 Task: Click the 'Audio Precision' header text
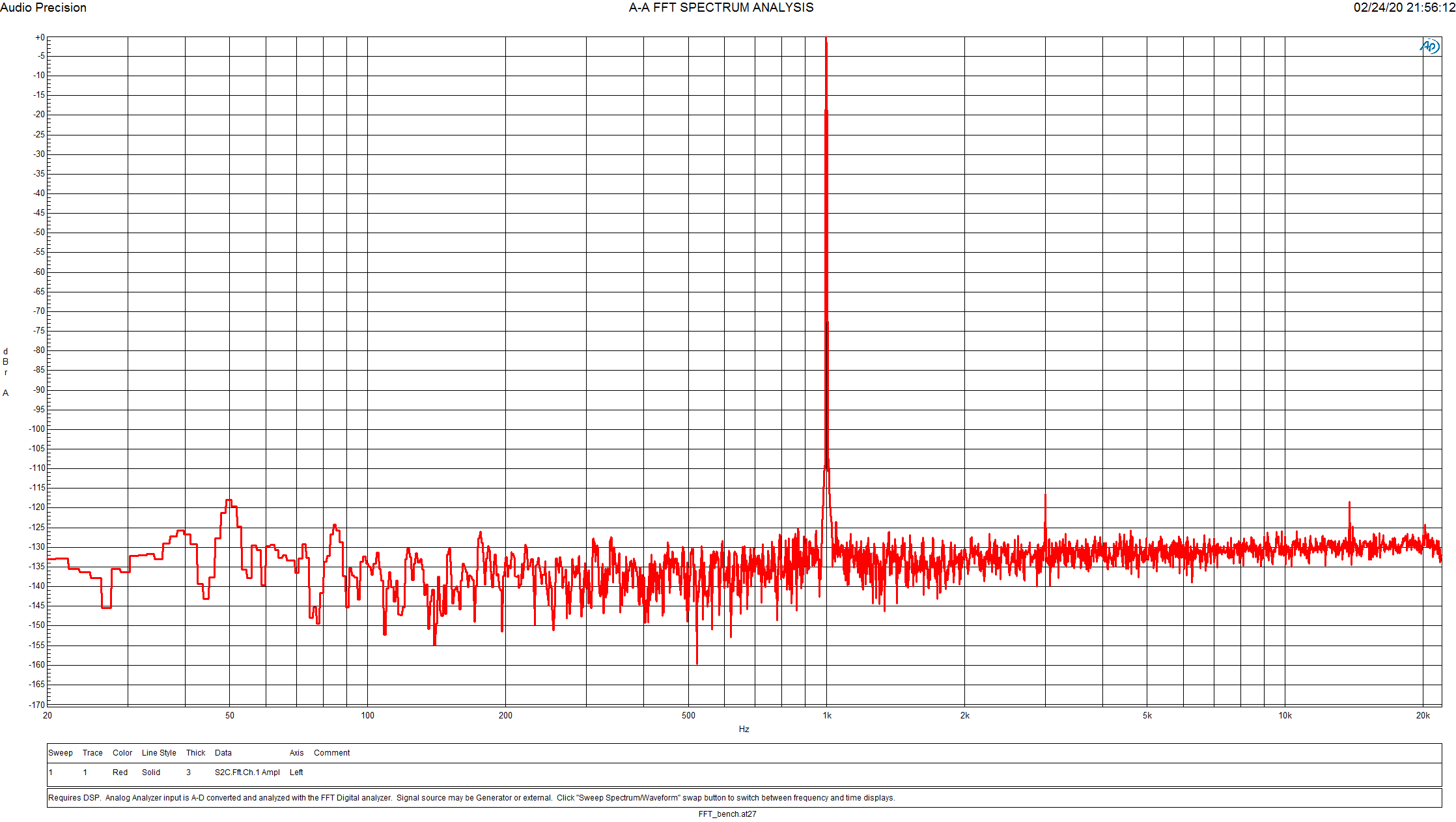point(44,8)
